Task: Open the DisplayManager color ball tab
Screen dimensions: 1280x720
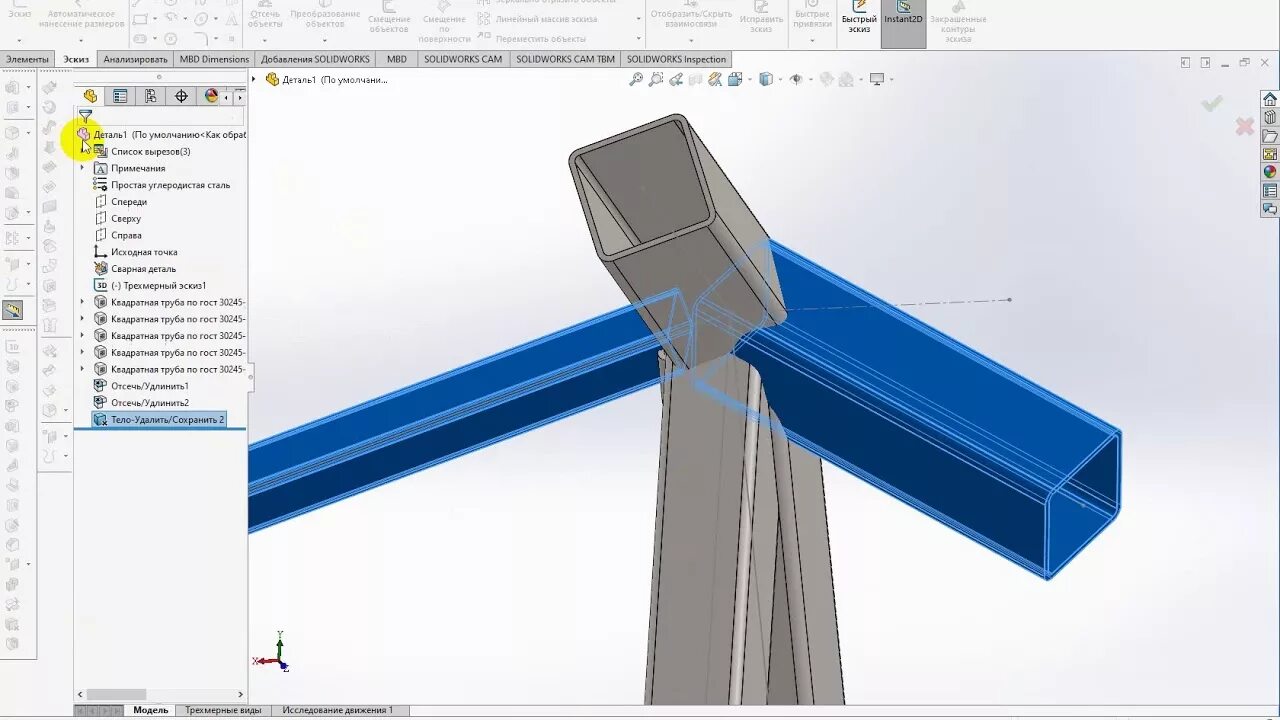Action: (x=211, y=96)
